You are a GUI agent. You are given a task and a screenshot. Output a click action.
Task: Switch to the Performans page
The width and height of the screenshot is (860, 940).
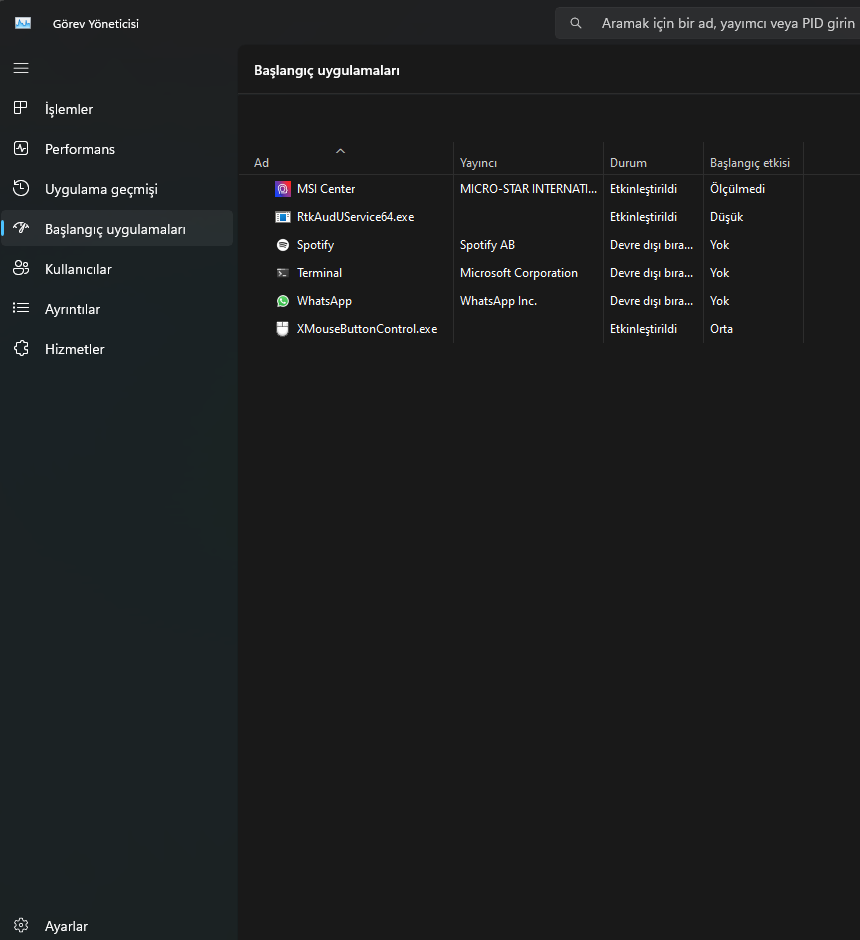[80, 149]
